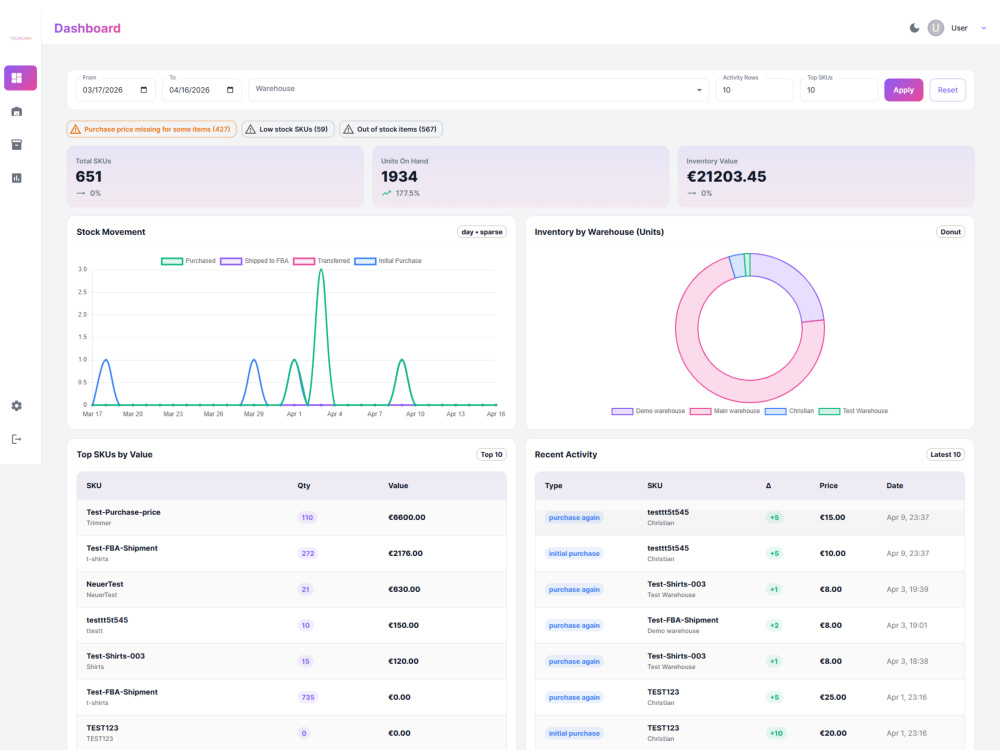The image size is (1000, 750).
Task: Open the To date calendar picker icon
Action: [230, 90]
